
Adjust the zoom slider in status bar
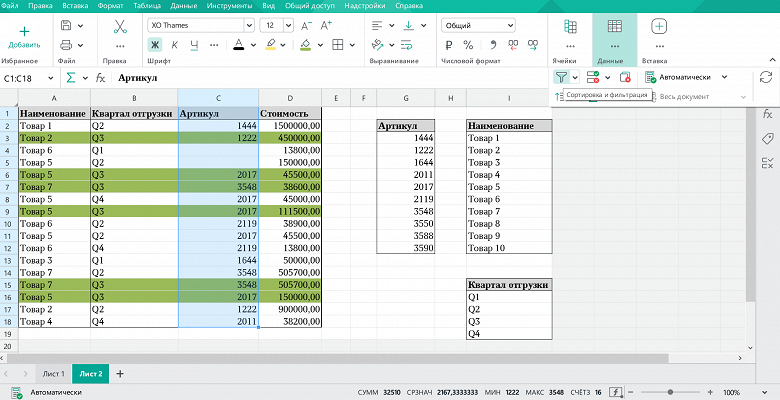click(671, 393)
